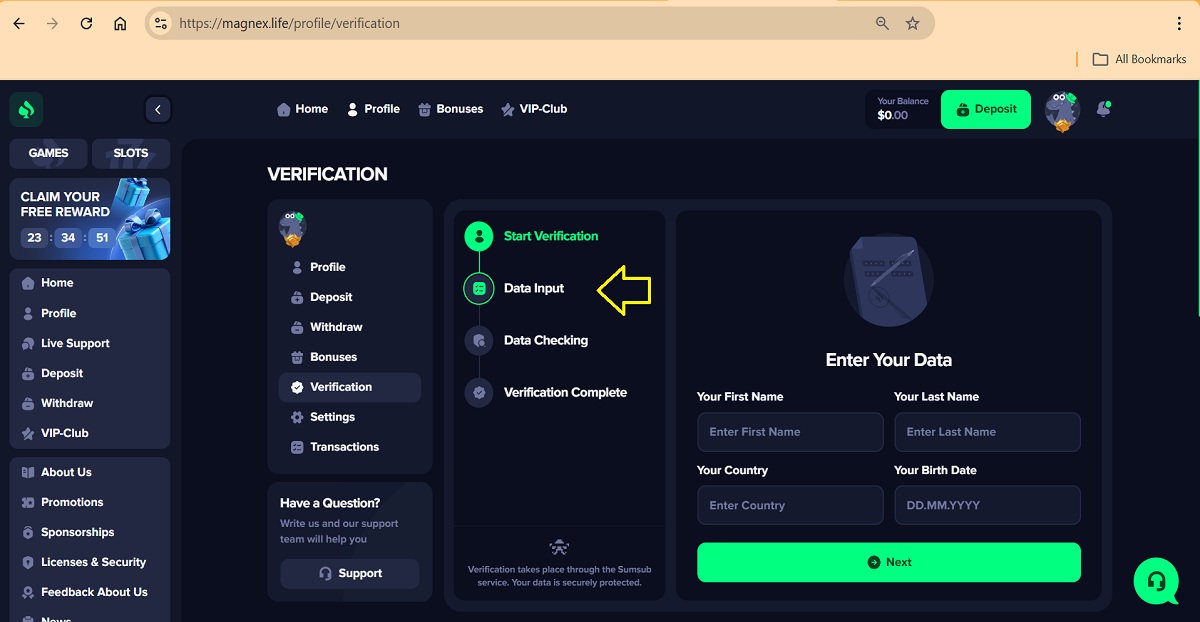Reload the page in browser

(86, 23)
